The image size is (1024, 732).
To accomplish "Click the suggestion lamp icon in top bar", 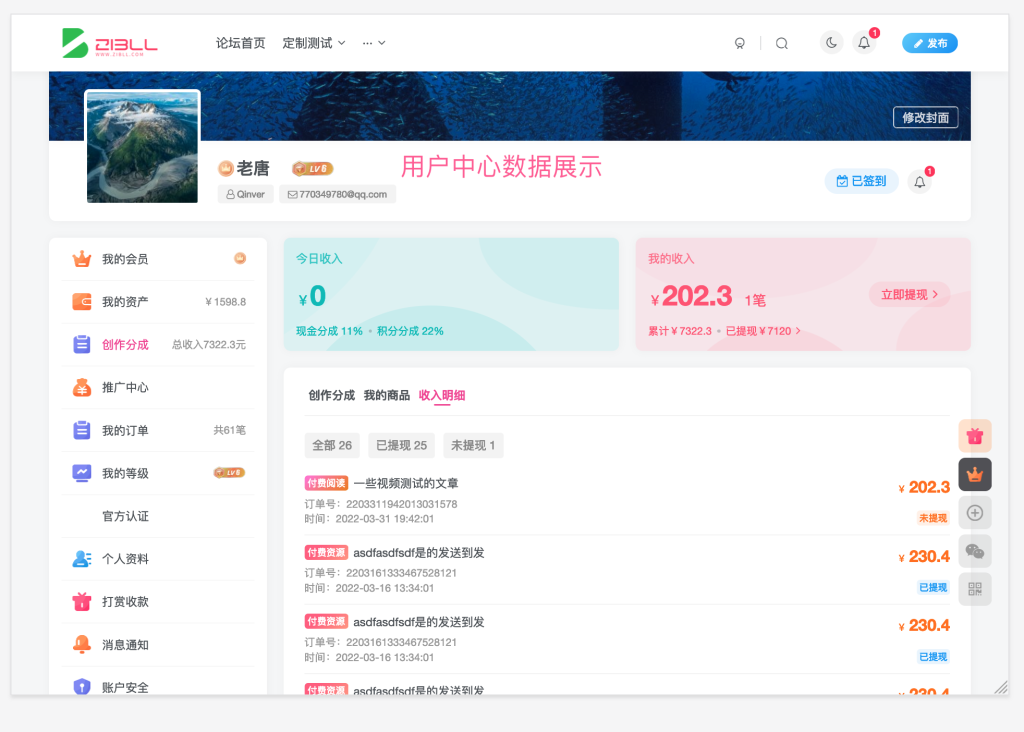I will pyautogui.click(x=740, y=43).
